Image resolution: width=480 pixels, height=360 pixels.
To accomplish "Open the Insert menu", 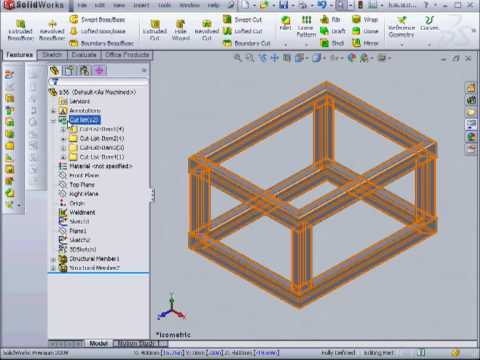I will (x=141, y=5).
